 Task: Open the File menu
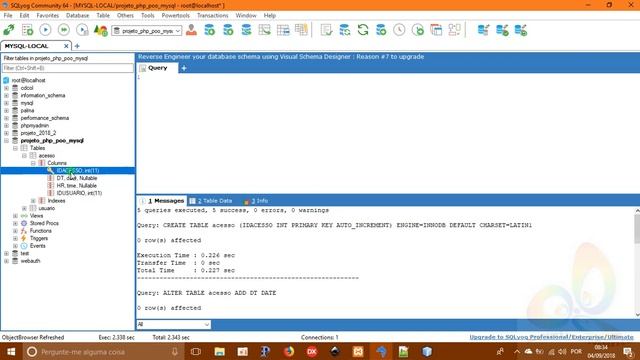pyautogui.click(x=8, y=16)
